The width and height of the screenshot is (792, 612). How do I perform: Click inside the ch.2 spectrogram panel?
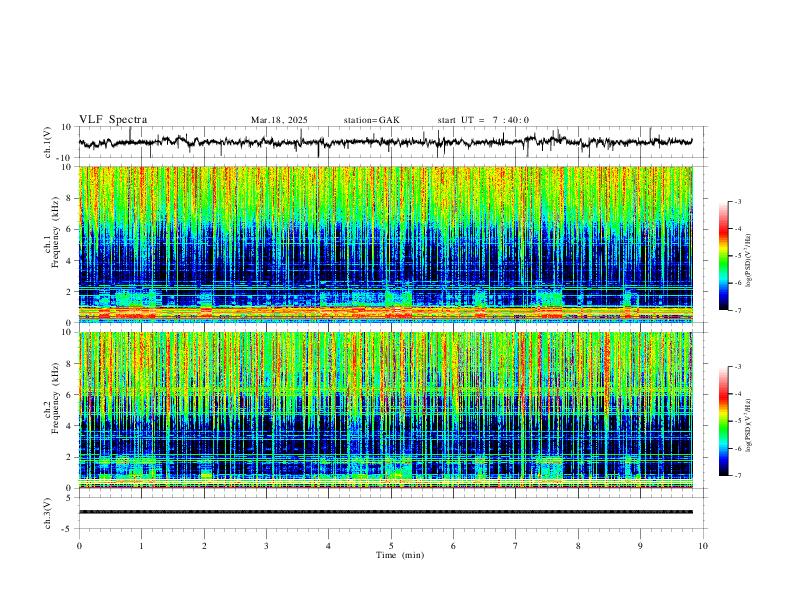click(x=385, y=410)
